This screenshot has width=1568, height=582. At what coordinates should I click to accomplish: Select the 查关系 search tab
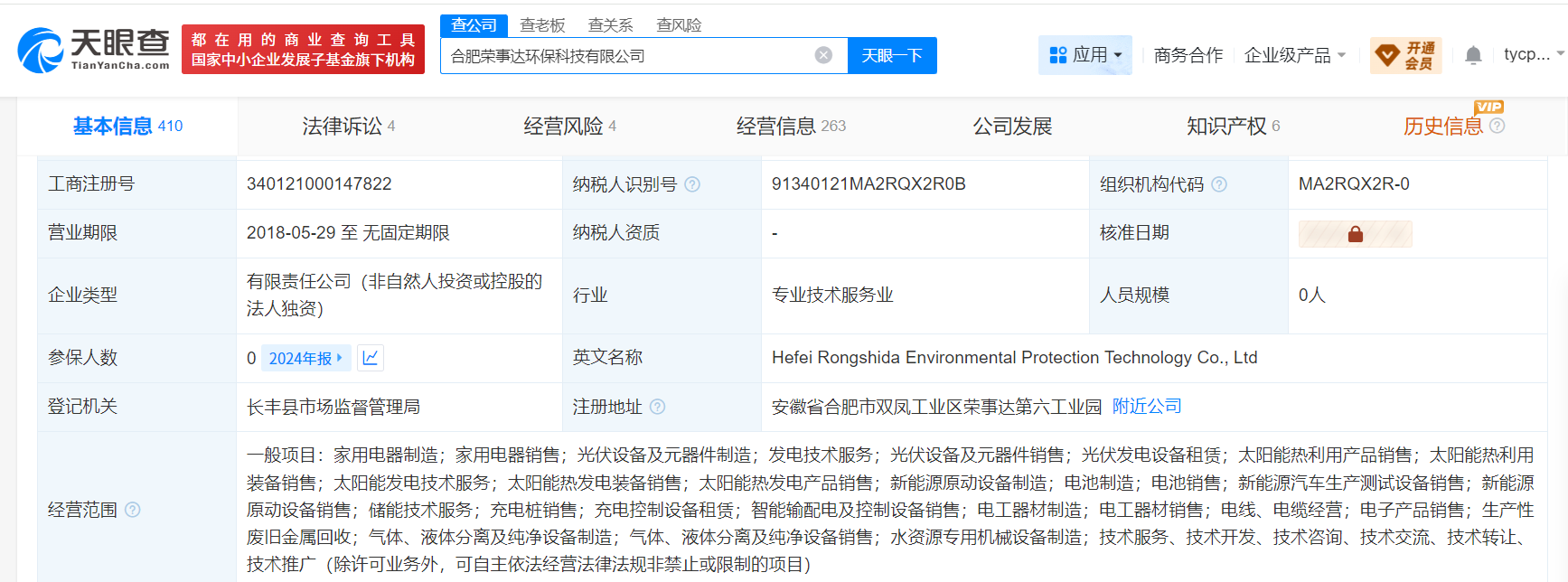[x=611, y=25]
